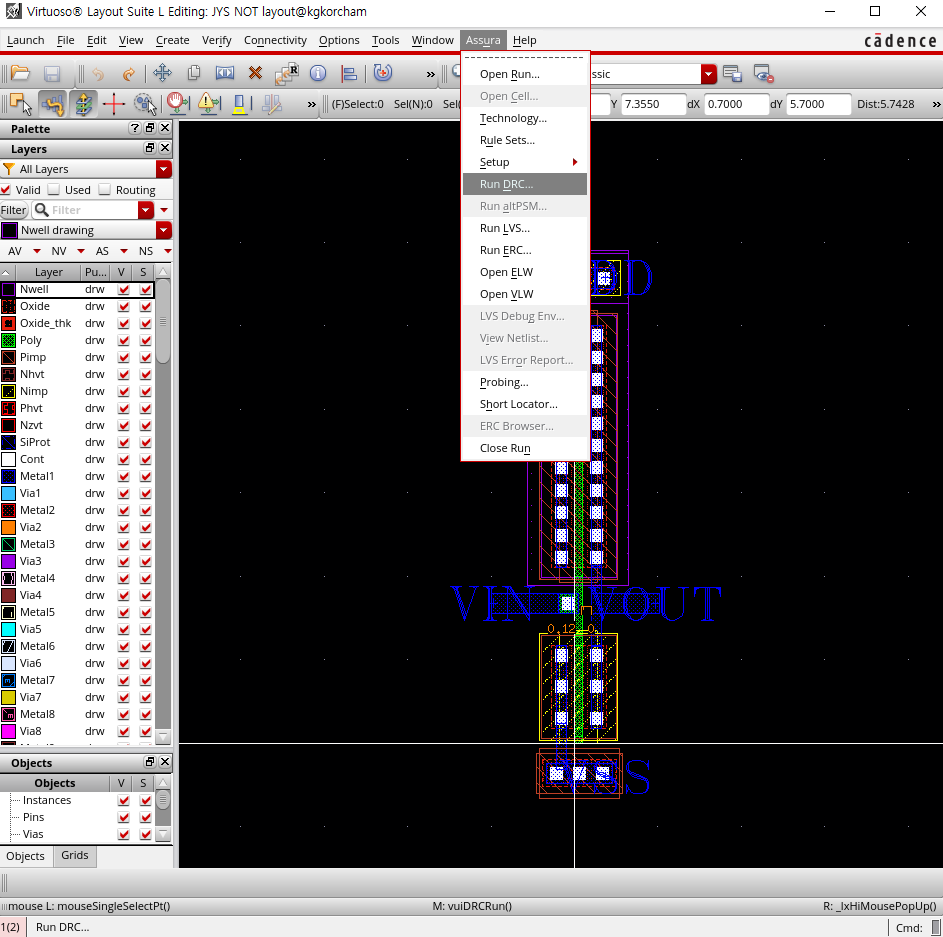Image resolution: width=943 pixels, height=937 pixels.
Task: Select the Stretch tool icon
Action: 225,73
